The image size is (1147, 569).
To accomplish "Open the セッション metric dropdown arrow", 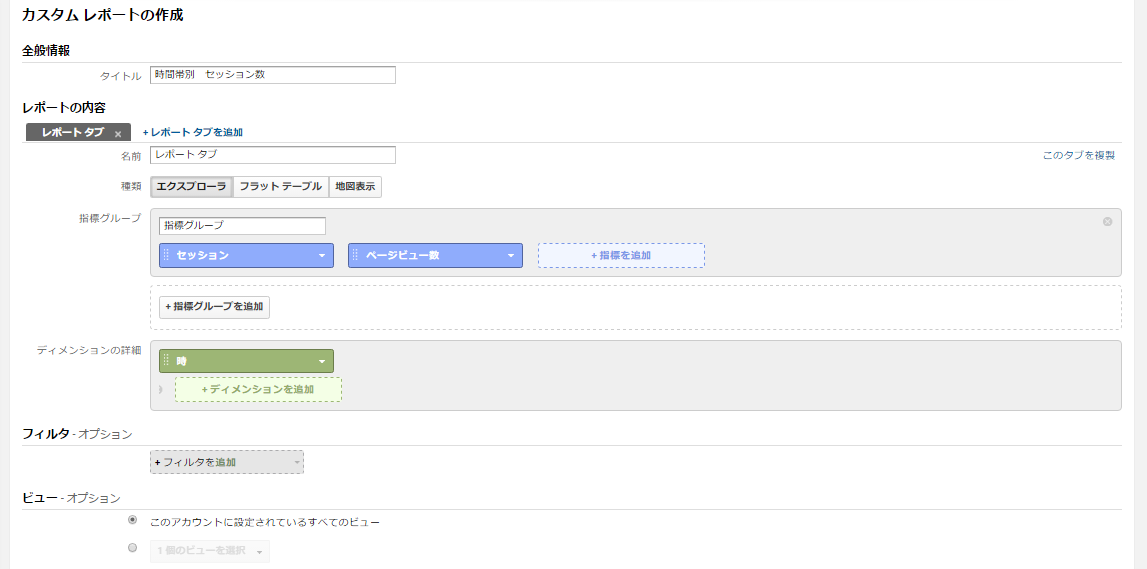I will (x=322, y=256).
